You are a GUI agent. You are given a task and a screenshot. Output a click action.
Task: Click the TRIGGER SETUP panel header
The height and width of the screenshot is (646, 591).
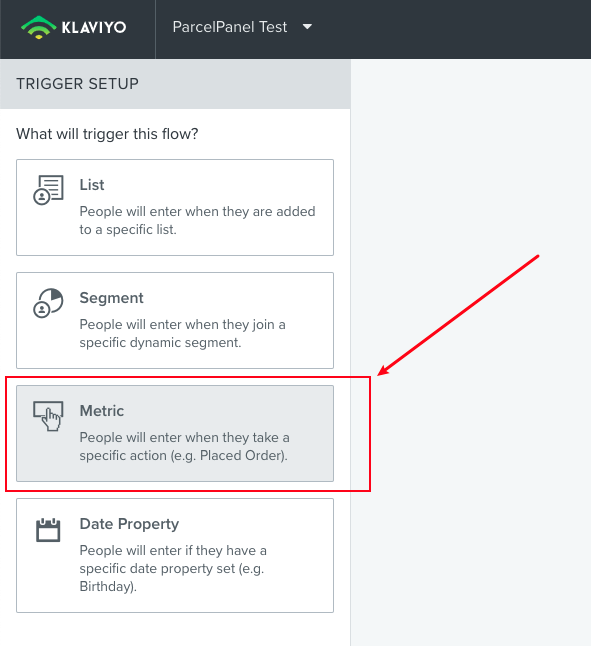click(x=175, y=84)
